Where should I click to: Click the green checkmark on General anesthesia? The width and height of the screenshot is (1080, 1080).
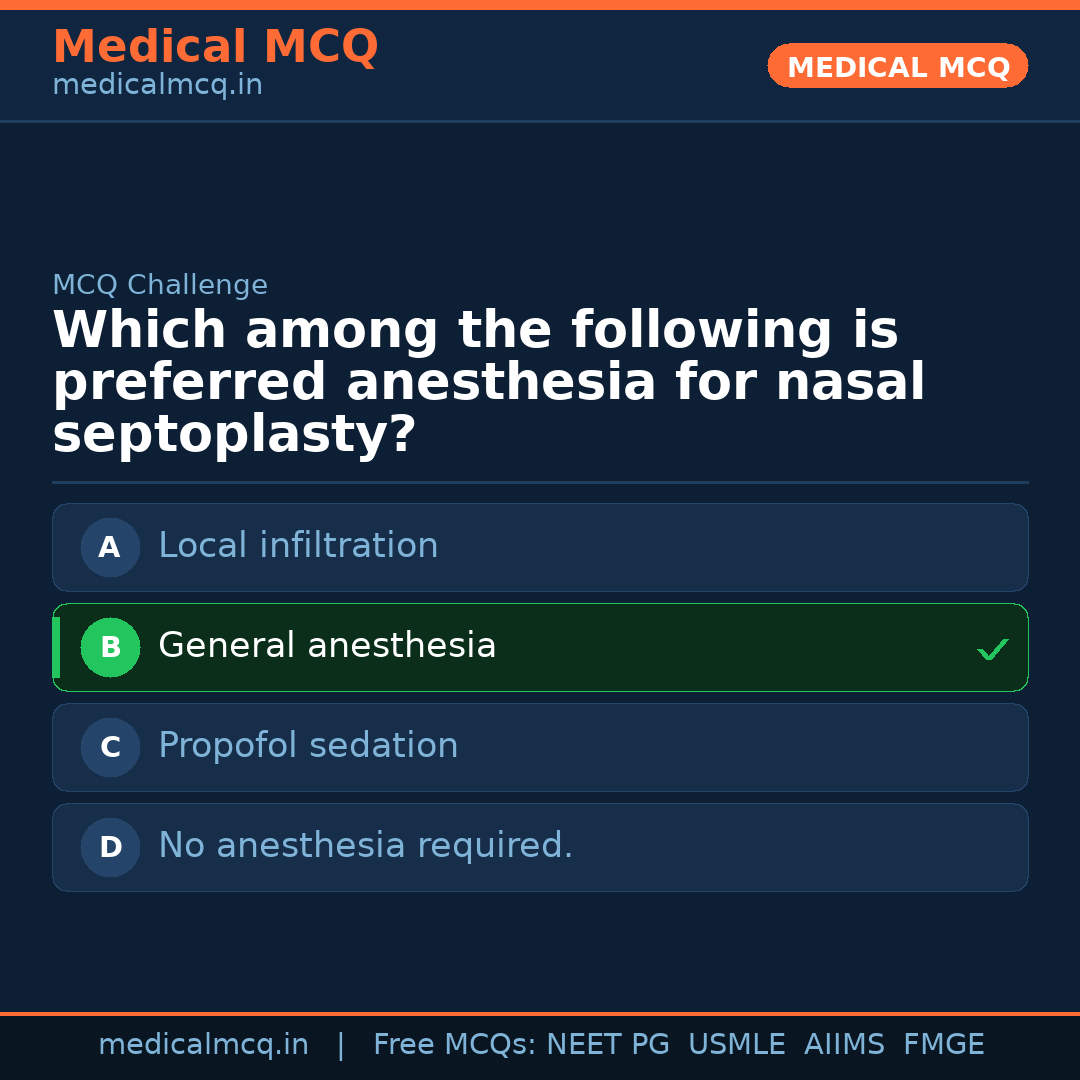(x=992, y=650)
